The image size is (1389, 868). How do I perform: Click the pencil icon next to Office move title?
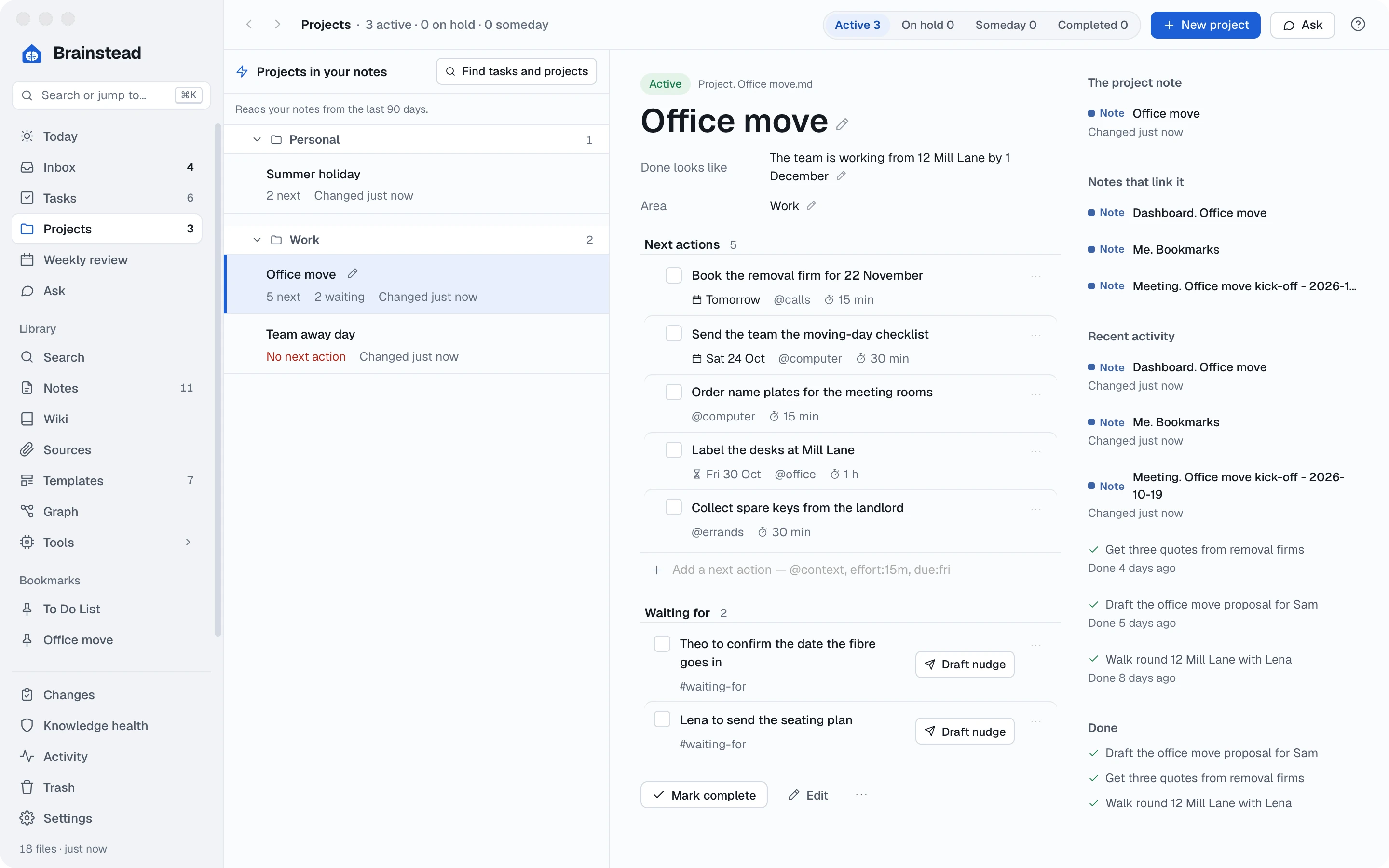842,123
